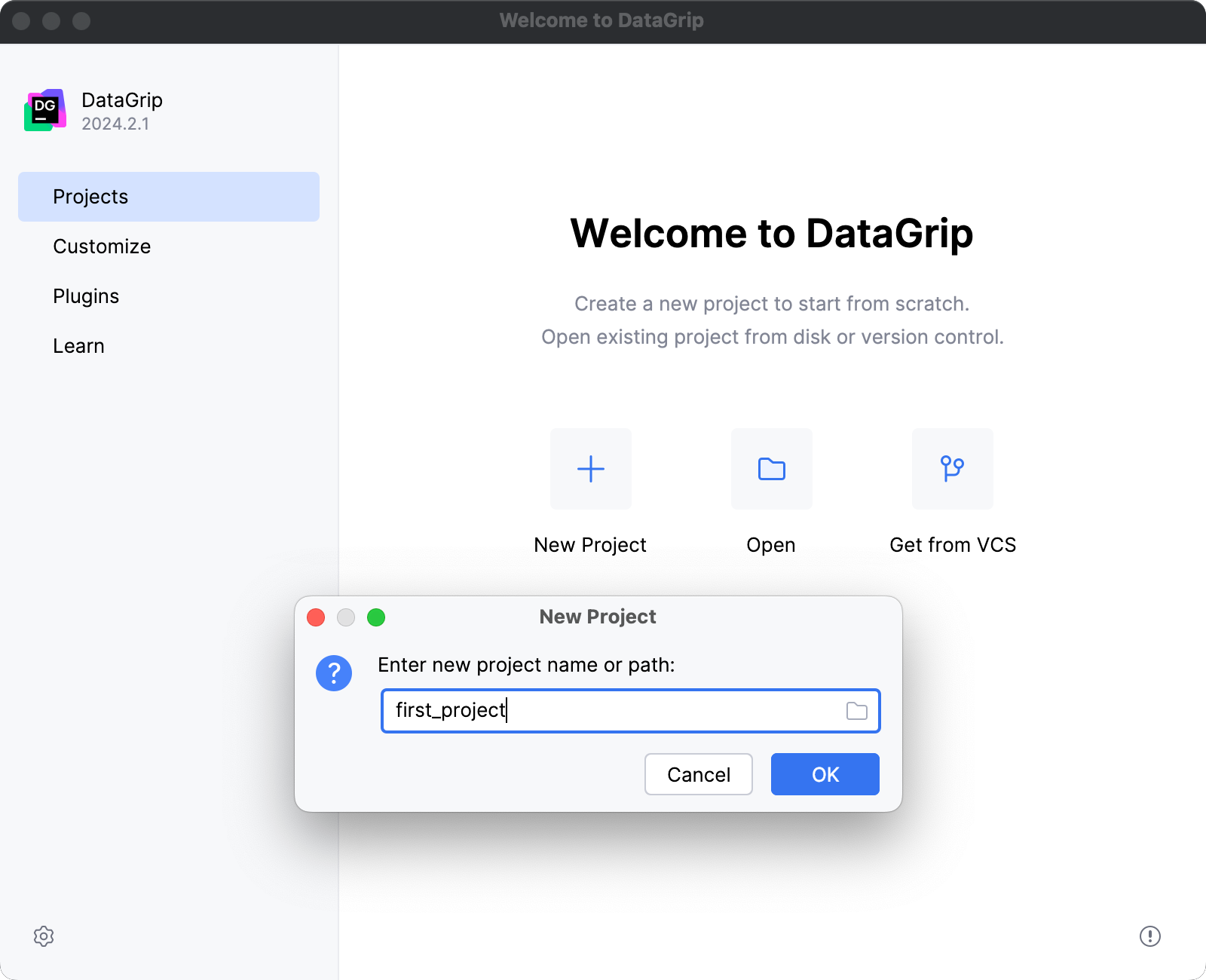Switch to the Plugins section

[x=86, y=296]
